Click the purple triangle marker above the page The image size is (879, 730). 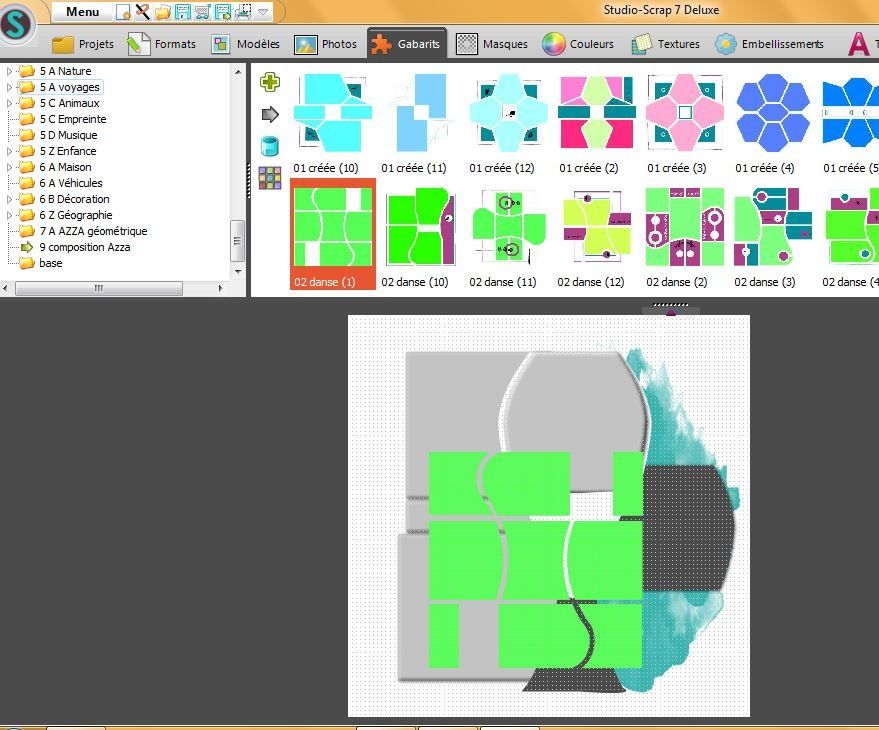pos(670,313)
